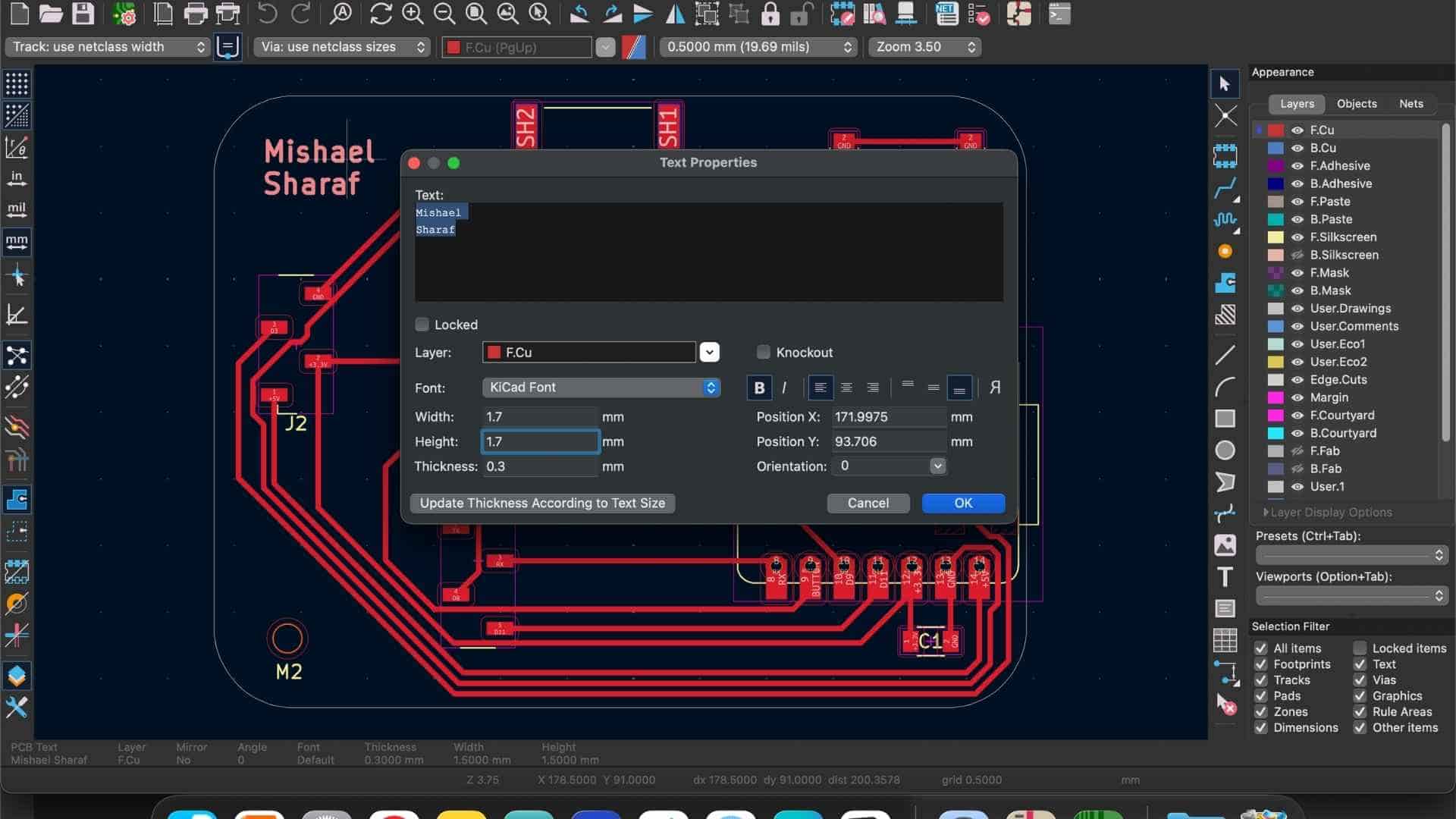Click the Zoom in magnifier icon
This screenshot has height=819, width=1456.
coord(413,14)
